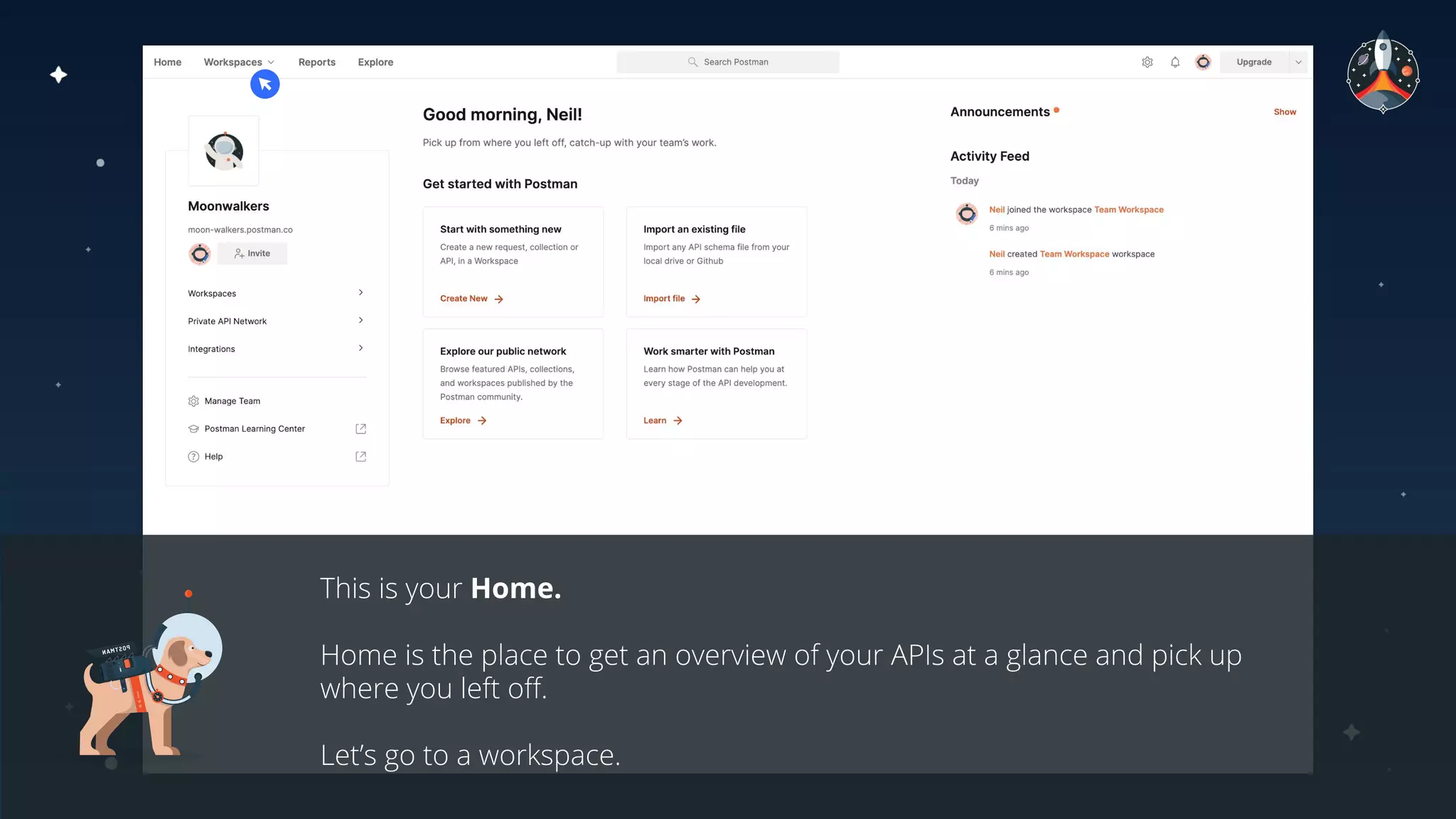Open the notifications bell icon
Screen dimensions: 1456x819
click(x=1175, y=63)
